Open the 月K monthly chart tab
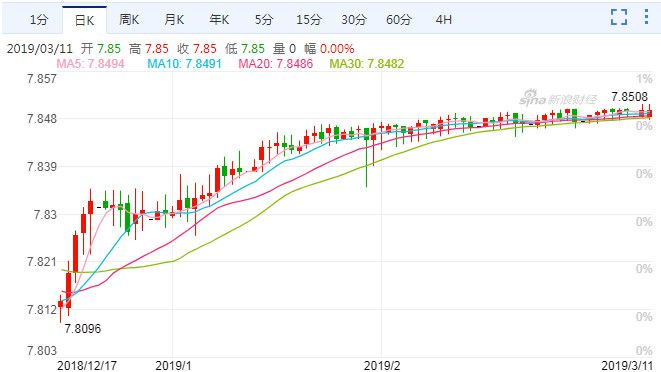Viewport: 661px width, 372px height. coord(174,19)
